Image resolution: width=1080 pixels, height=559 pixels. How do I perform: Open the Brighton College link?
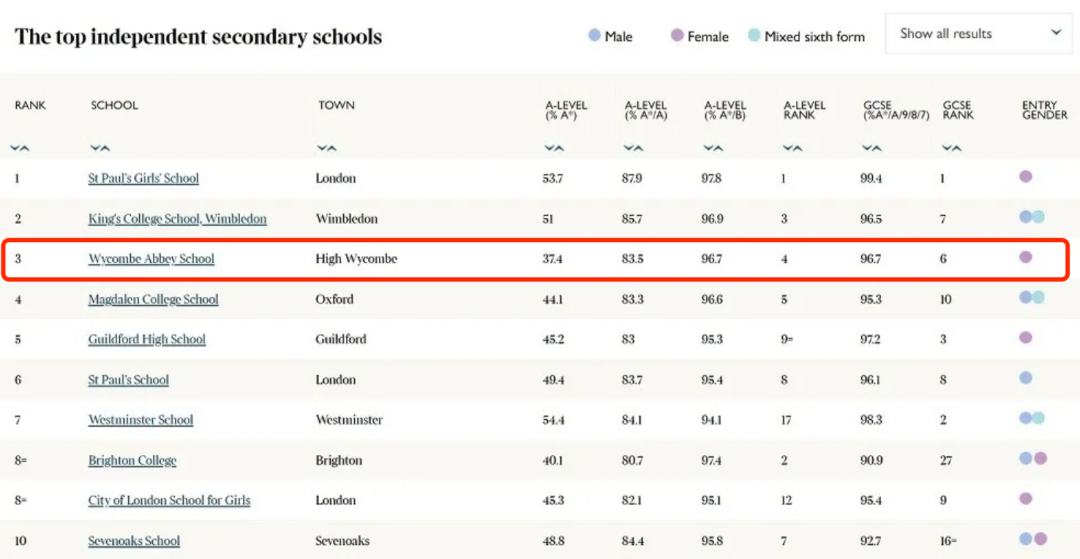[132, 461]
